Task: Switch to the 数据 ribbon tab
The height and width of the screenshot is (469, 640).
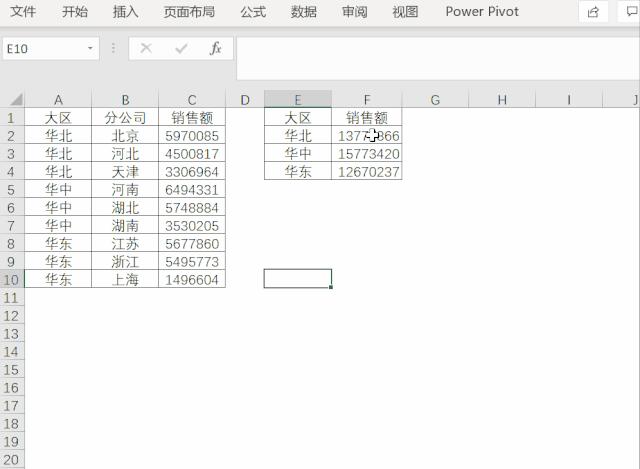Action: [x=304, y=11]
